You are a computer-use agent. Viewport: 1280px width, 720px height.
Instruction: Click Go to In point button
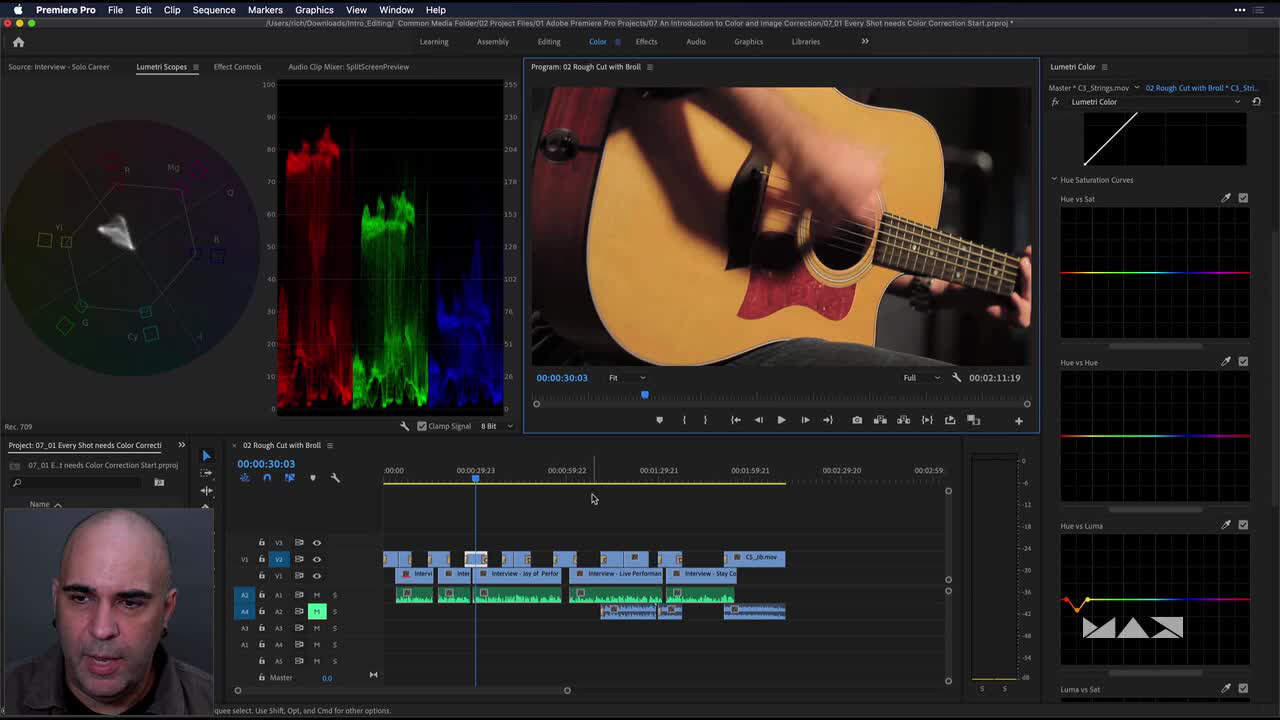pos(735,420)
